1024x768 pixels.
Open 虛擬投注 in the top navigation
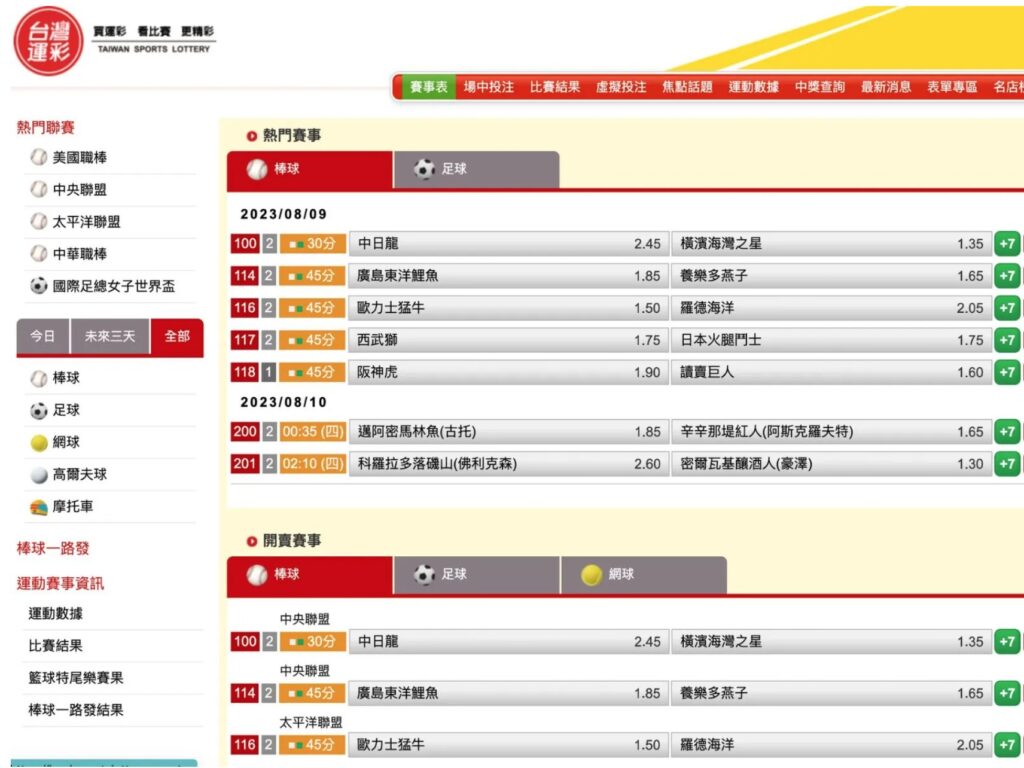click(x=621, y=87)
